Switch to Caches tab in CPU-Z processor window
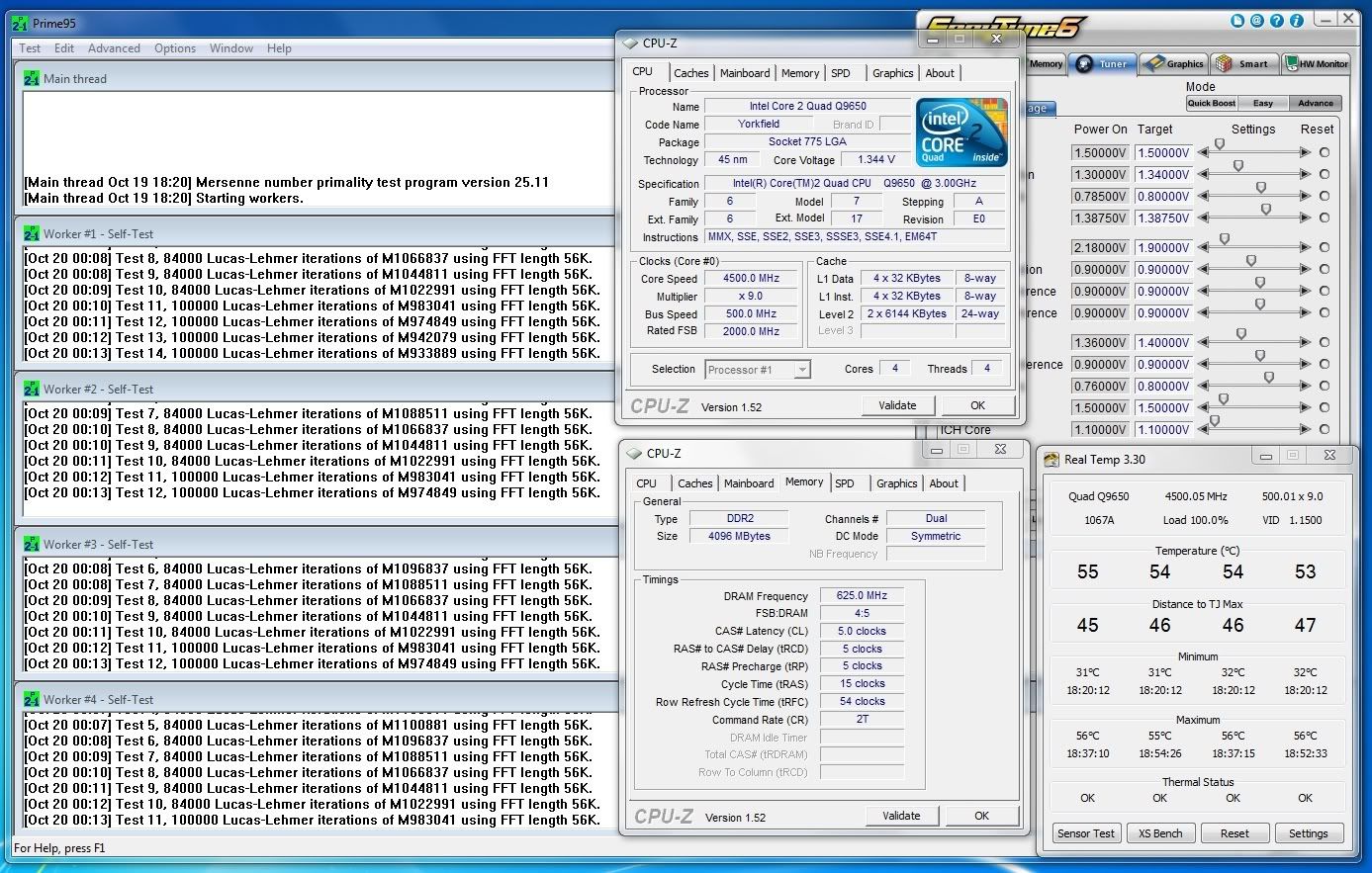Screen dimensions: 1372x873 point(691,73)
